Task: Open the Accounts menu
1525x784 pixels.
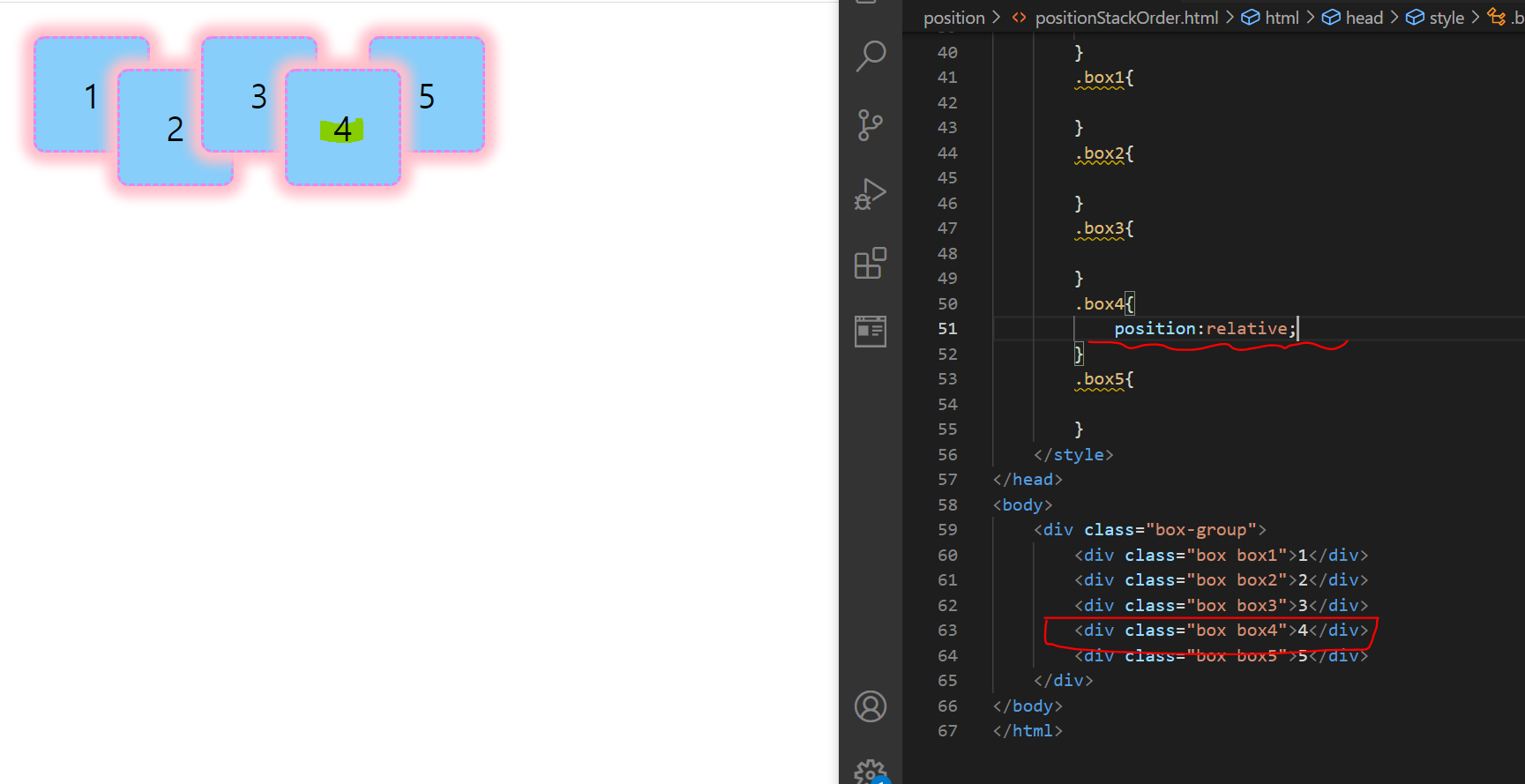Action: [x=871, y=706]
